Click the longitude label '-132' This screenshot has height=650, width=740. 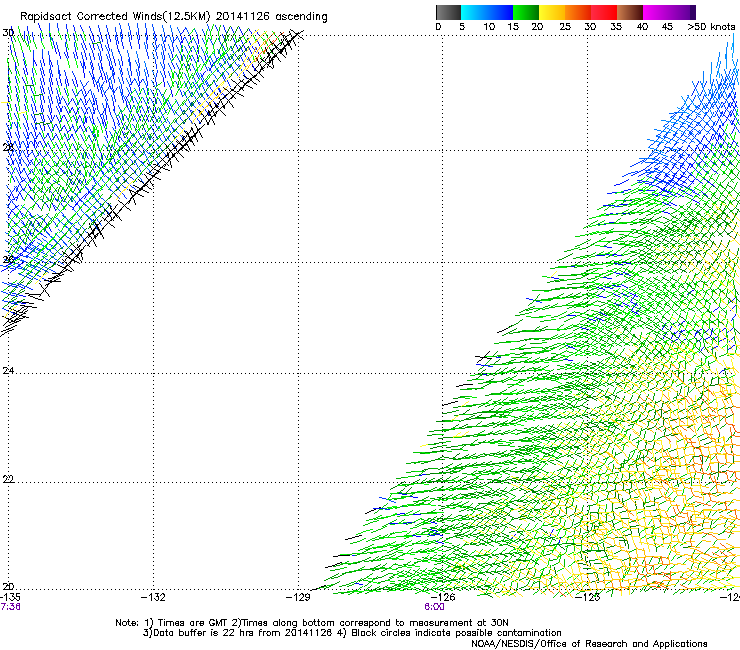[153, 597]
